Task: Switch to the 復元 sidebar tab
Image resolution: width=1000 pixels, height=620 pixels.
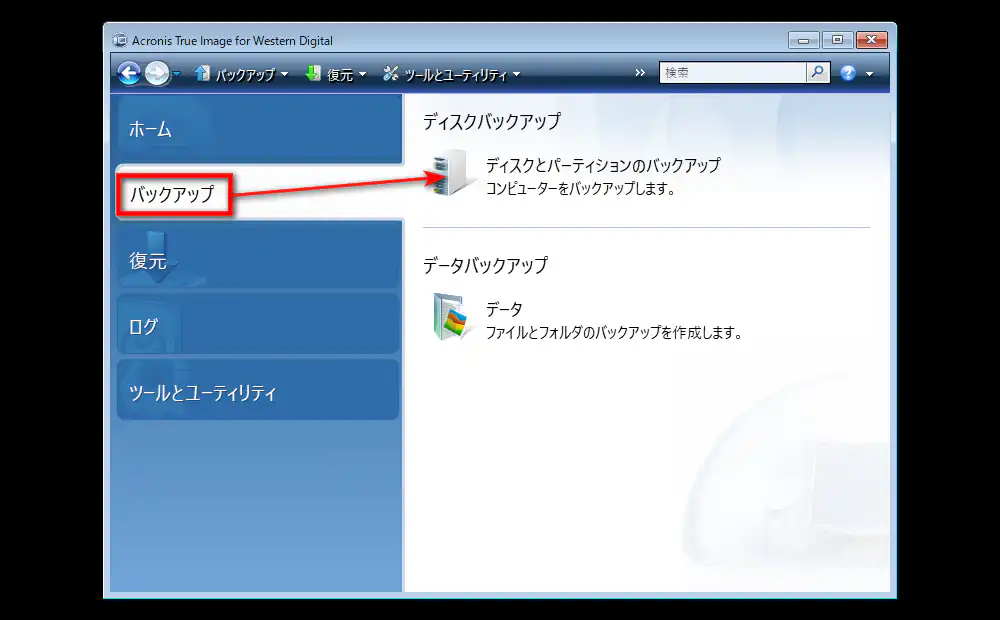Action: 258,261
